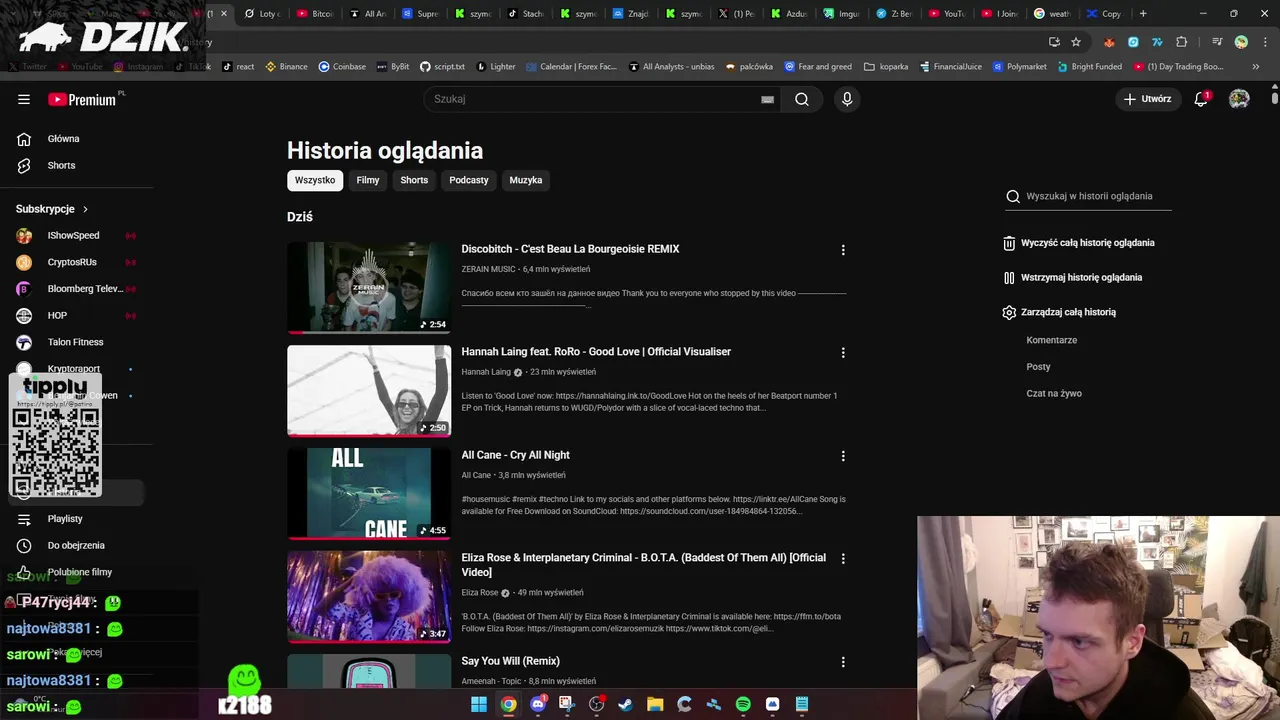This screenshot has height=720, width=1280.
Task: Pause watch history (Wstrzymaj historię oglądania)
Action: pos(1072,277)
